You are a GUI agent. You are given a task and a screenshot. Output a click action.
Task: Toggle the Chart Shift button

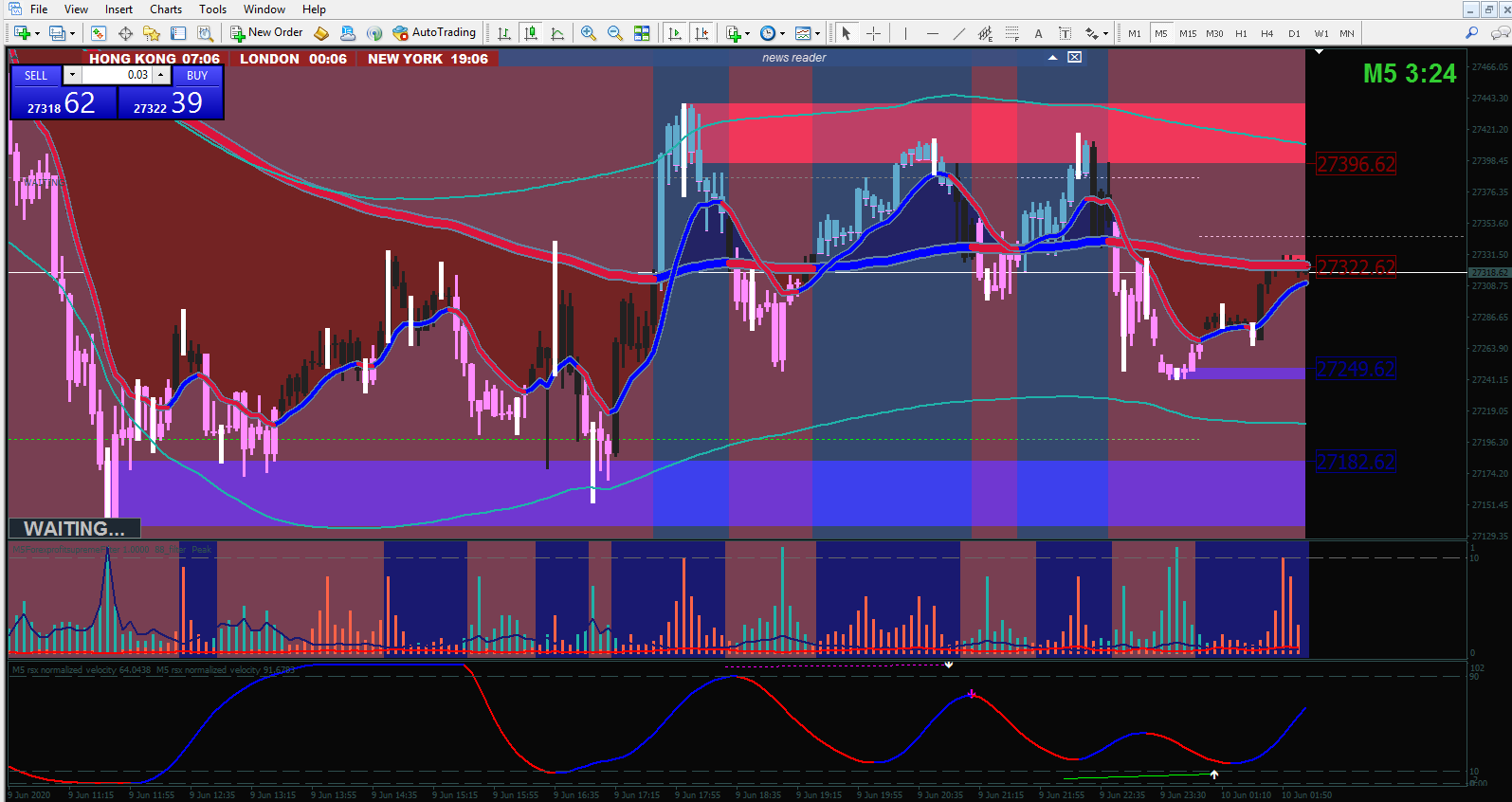pyautogui.click(x=701, y=33)
